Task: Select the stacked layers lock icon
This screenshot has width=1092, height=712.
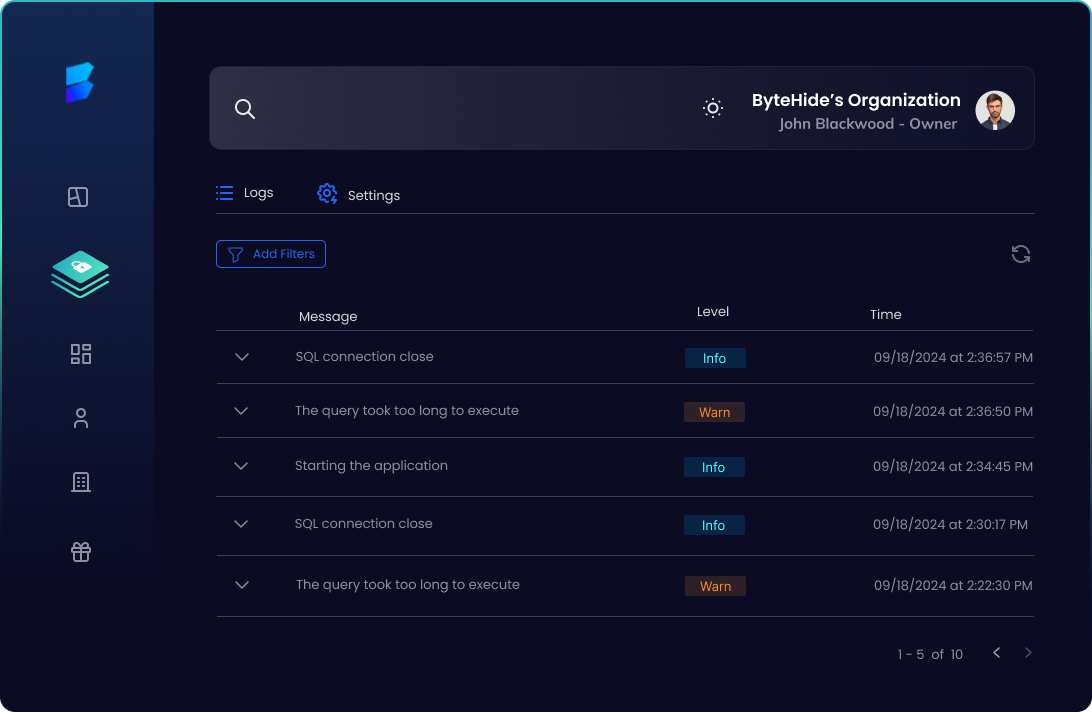Action: pyautogui.click(x=80, y=273)
